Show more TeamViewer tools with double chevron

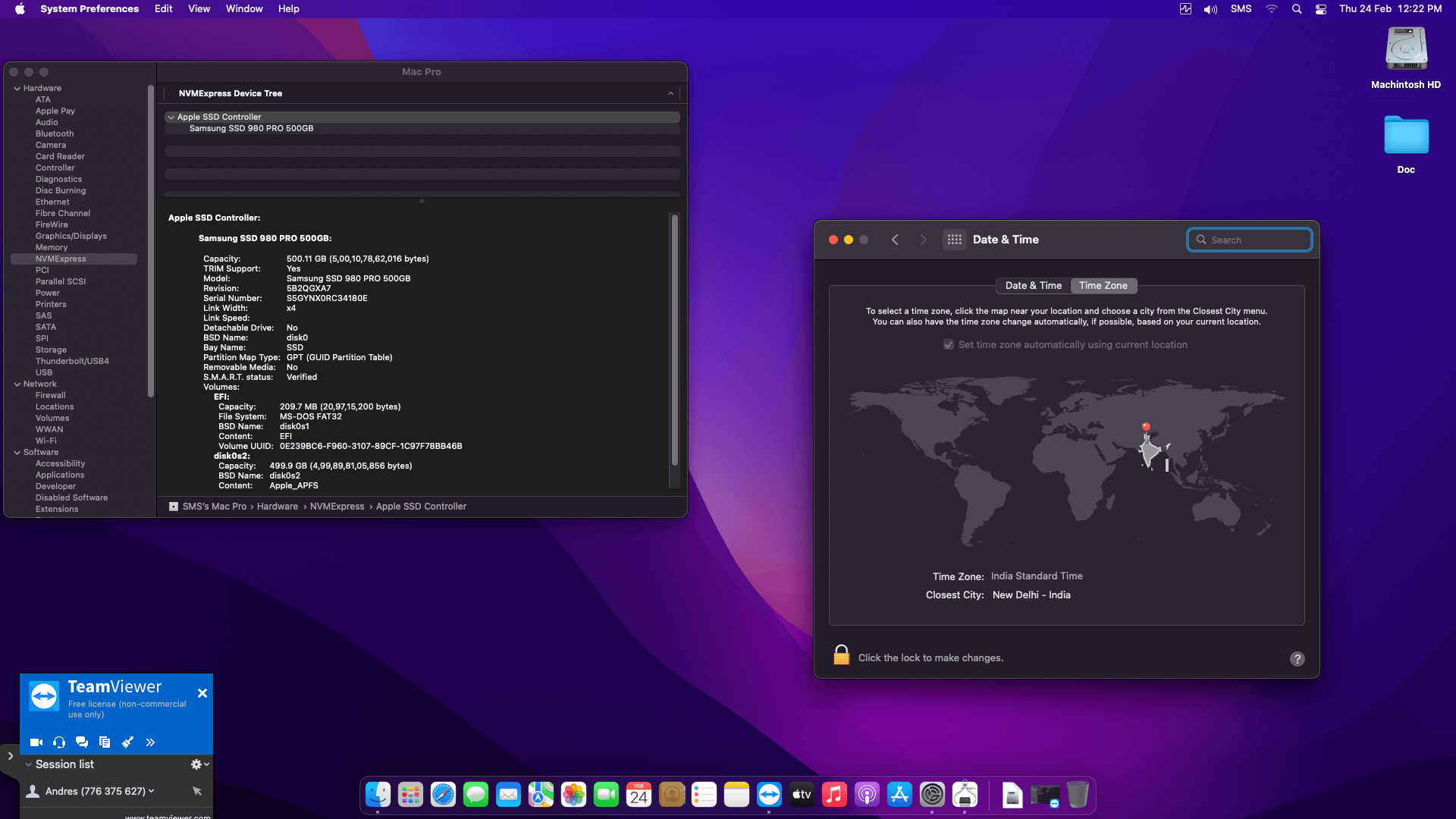(150, 742)
